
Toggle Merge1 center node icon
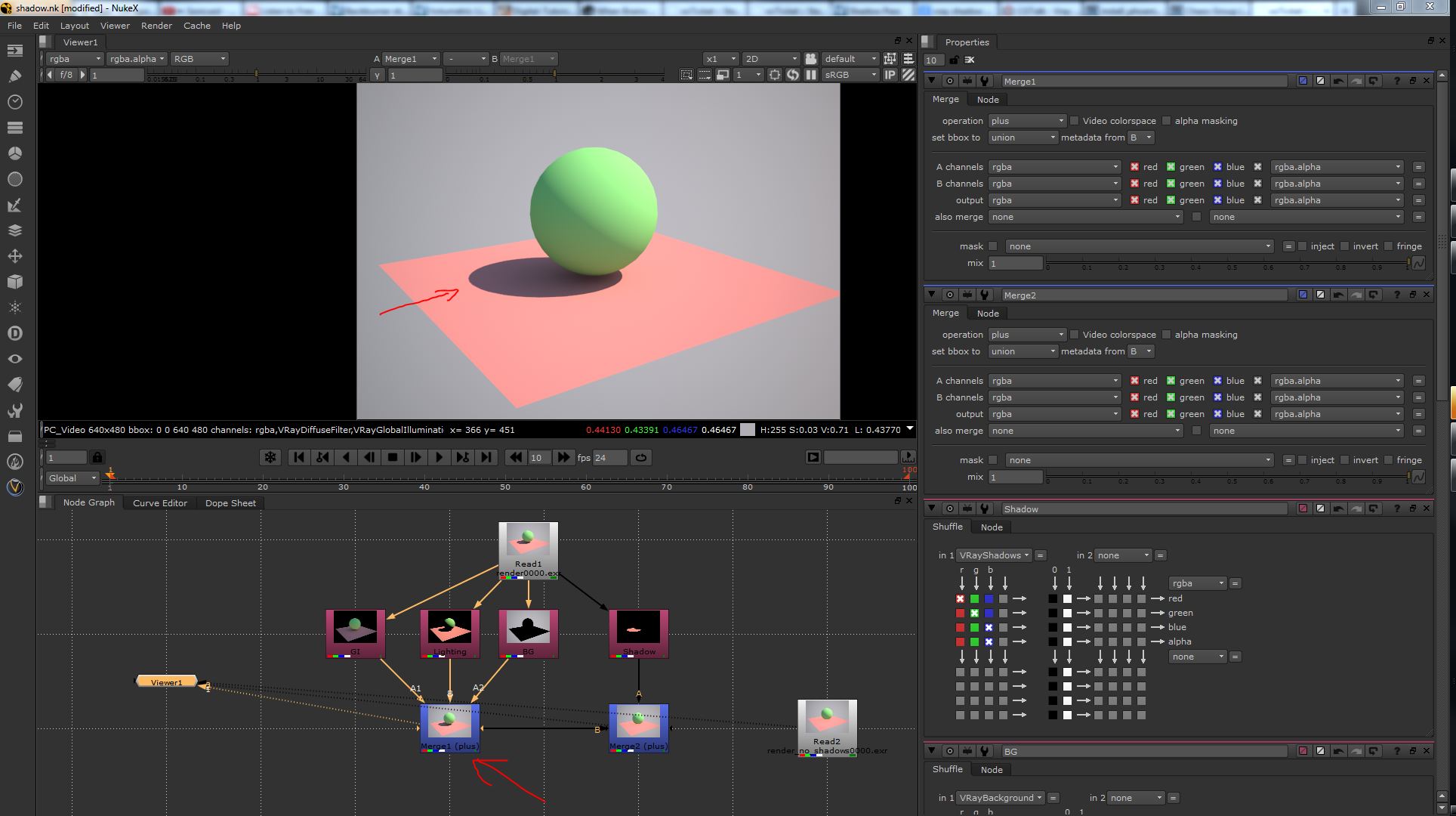coord(949,81)
